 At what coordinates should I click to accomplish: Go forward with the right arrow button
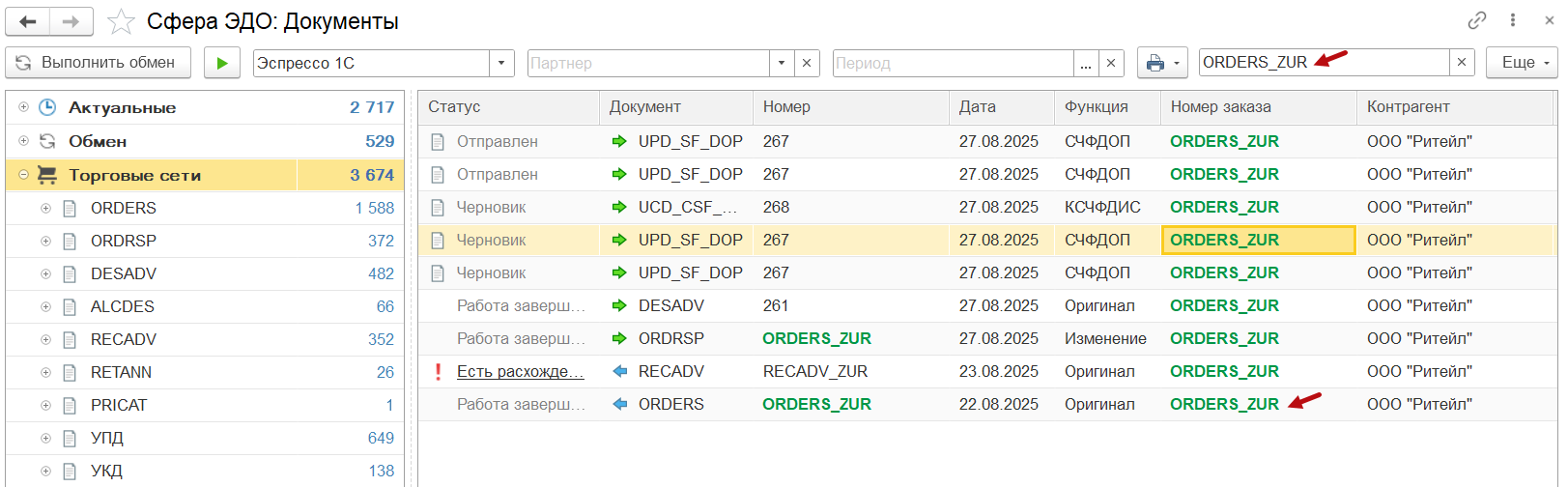coord(71,21)
